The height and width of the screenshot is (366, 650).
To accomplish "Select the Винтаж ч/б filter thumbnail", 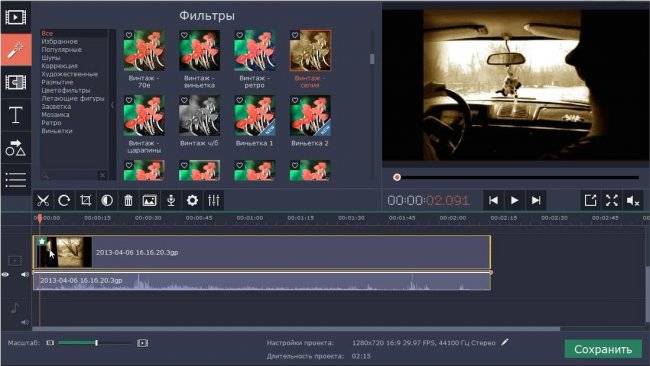I will [x=199, y=116].
